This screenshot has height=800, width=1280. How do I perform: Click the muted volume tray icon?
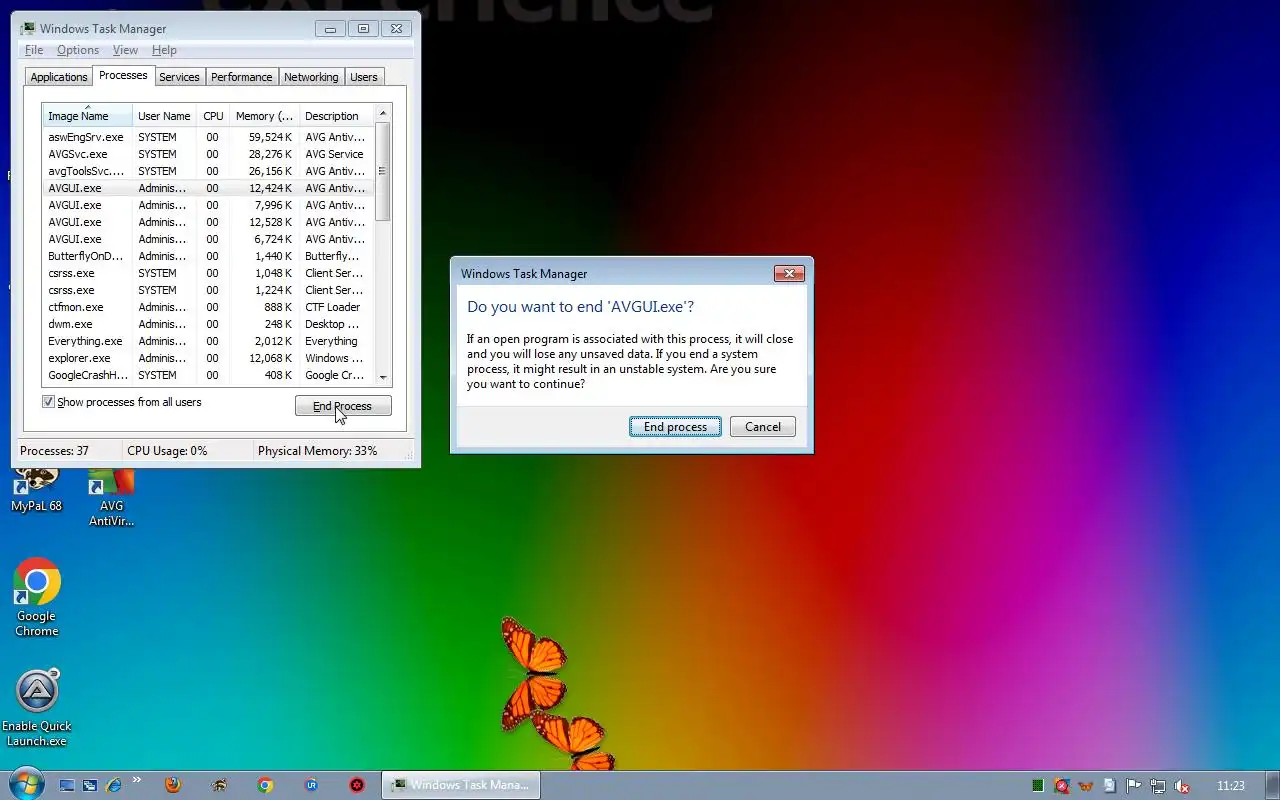pyautogui.click(x=1182, y=786)
